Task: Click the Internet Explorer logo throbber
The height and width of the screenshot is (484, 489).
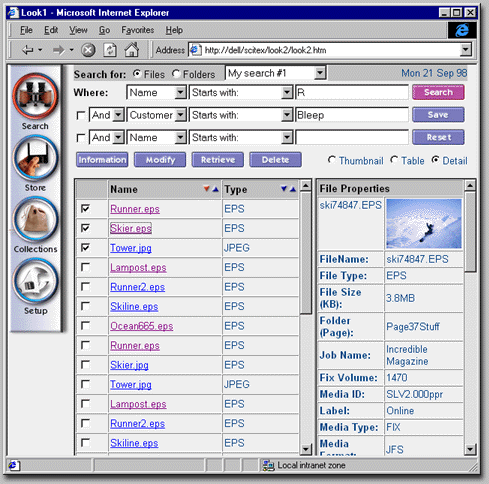Action: (x=462, y=30)
